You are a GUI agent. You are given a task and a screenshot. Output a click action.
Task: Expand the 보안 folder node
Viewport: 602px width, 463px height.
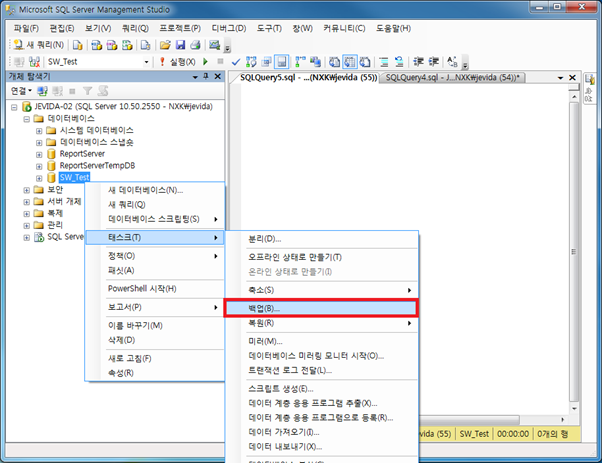[x=26, y=190]
